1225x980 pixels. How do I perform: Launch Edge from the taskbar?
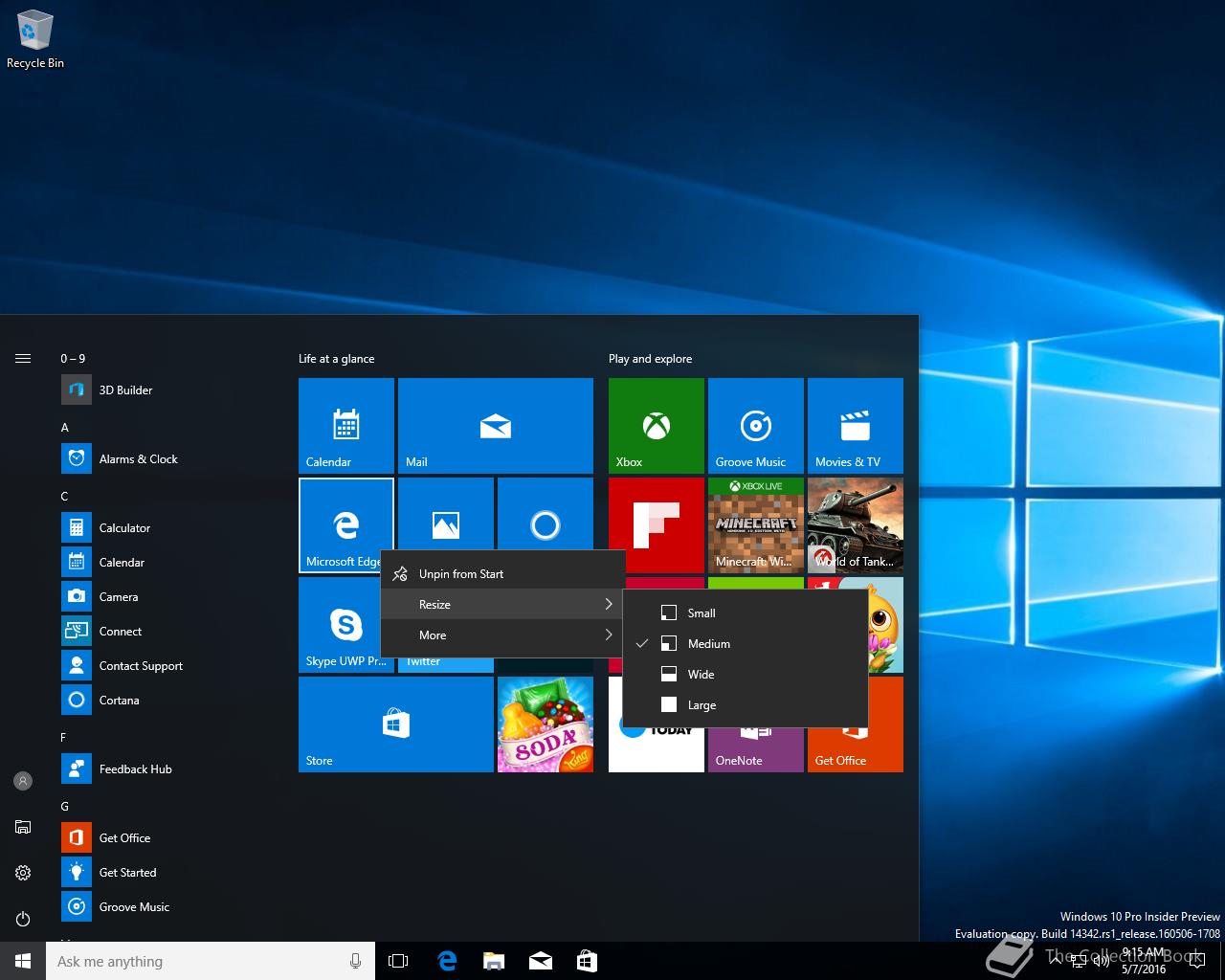pyautogui.click(x=447, y=961)
